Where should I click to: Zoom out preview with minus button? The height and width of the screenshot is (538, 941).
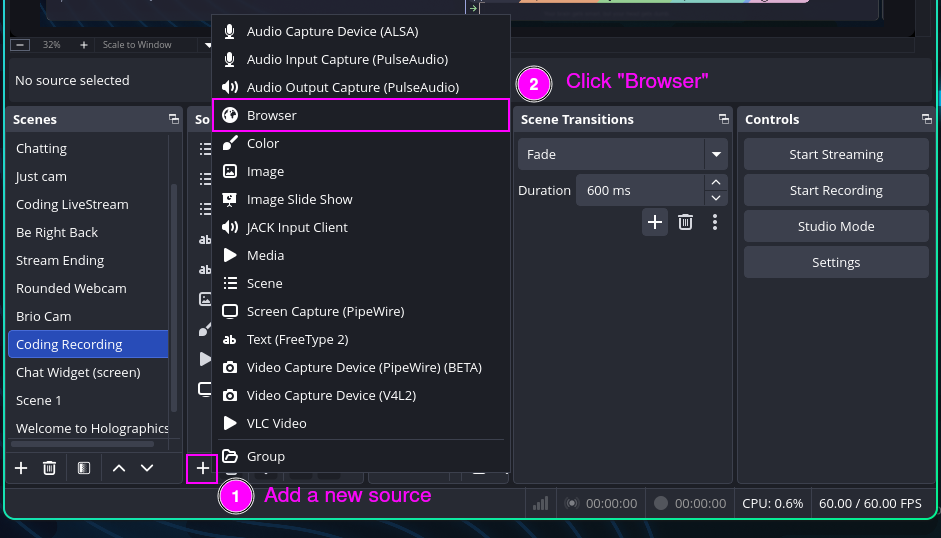click(x=20, y=45)
